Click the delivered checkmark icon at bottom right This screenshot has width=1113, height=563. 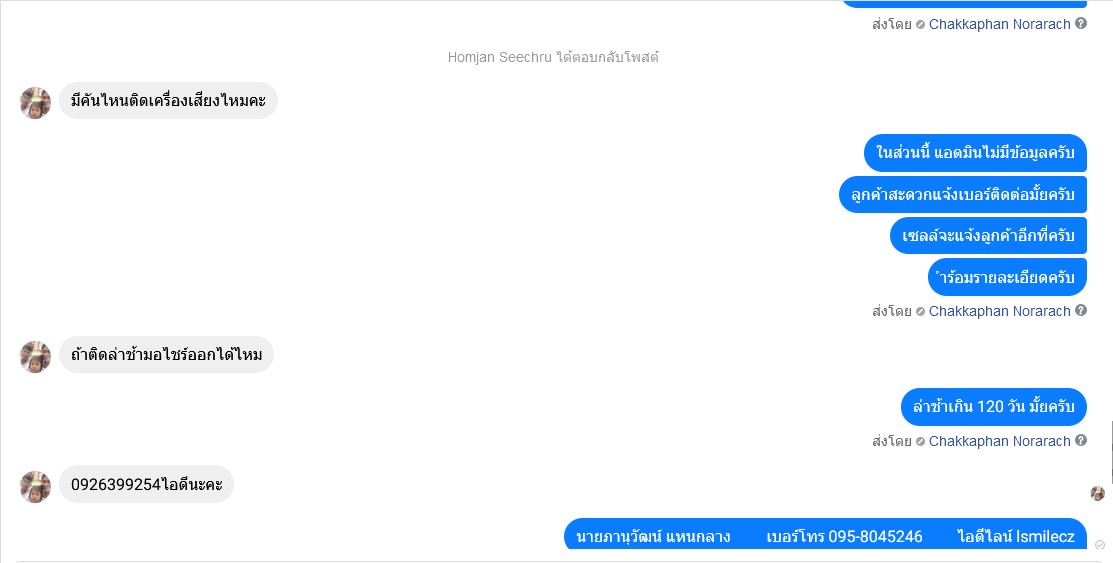point(1100,545)
